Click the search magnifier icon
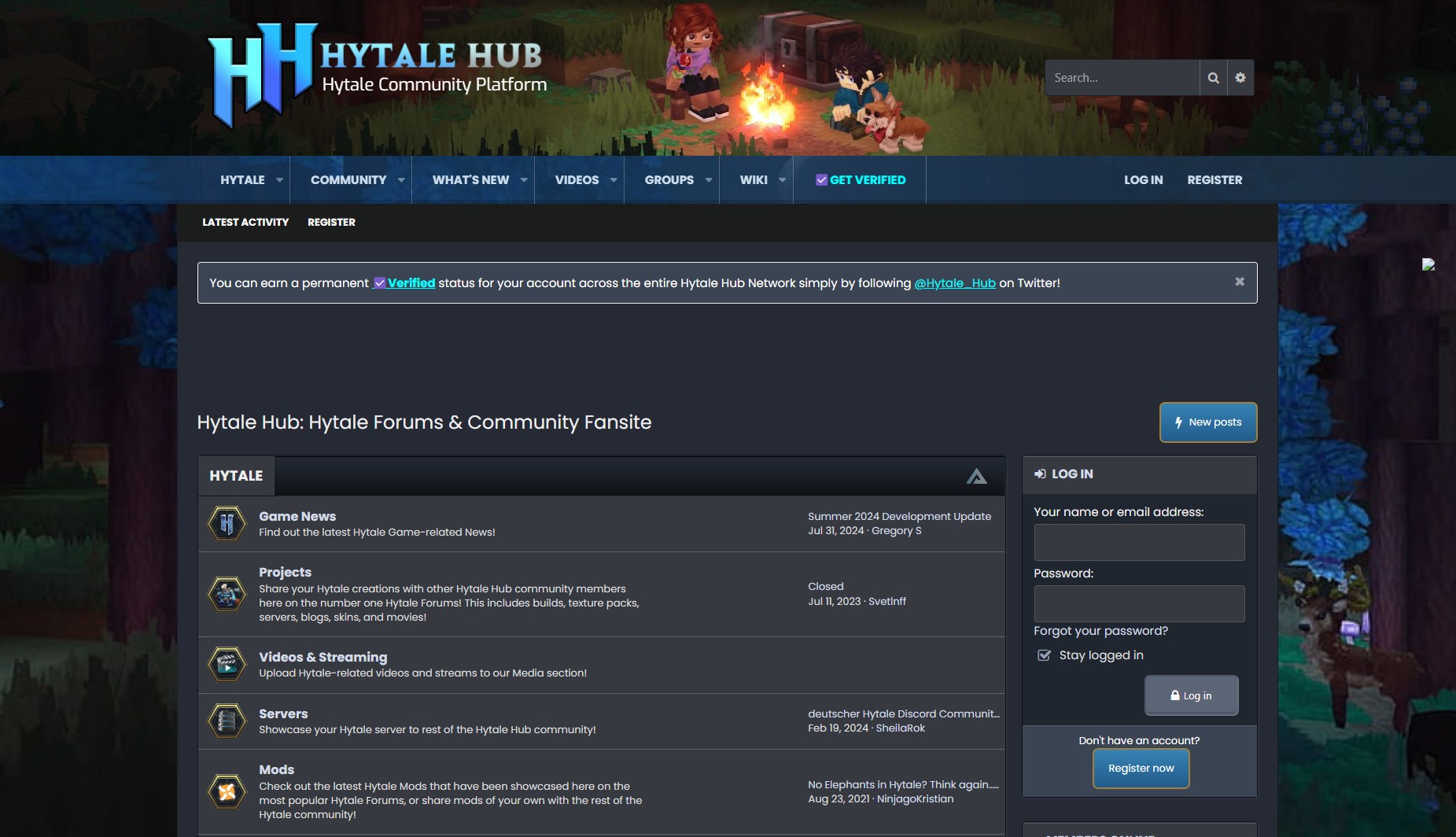This screenshot has width=1456, height=837. 1213,78
